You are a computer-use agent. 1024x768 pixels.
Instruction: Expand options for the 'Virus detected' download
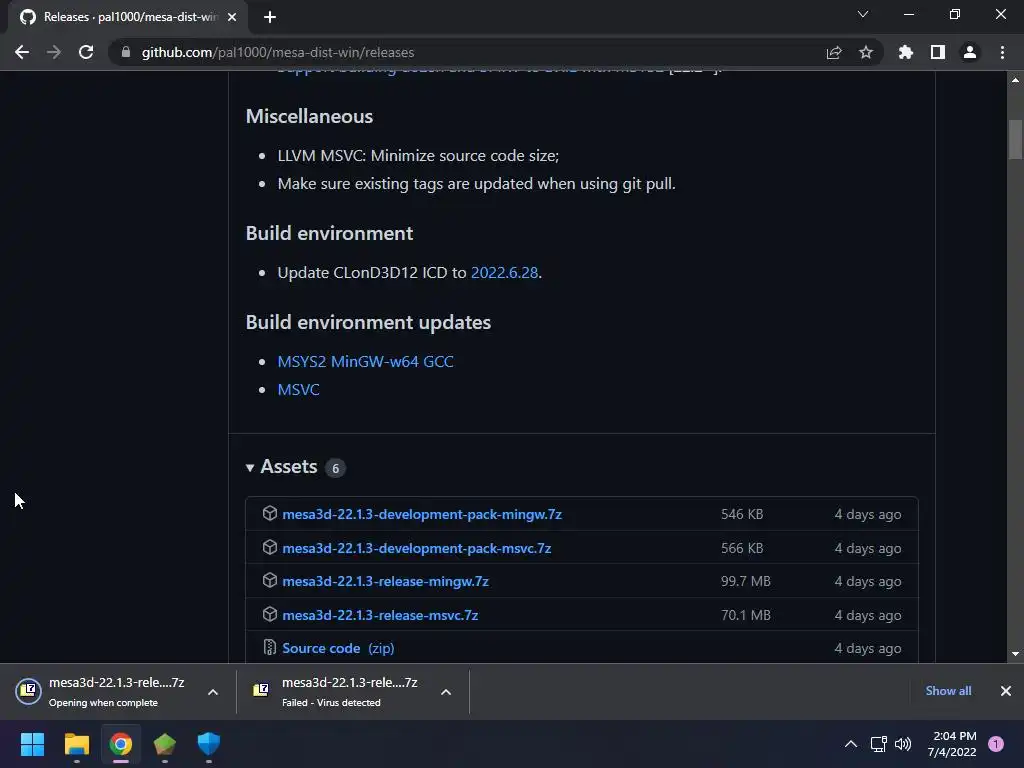[446, 692]
